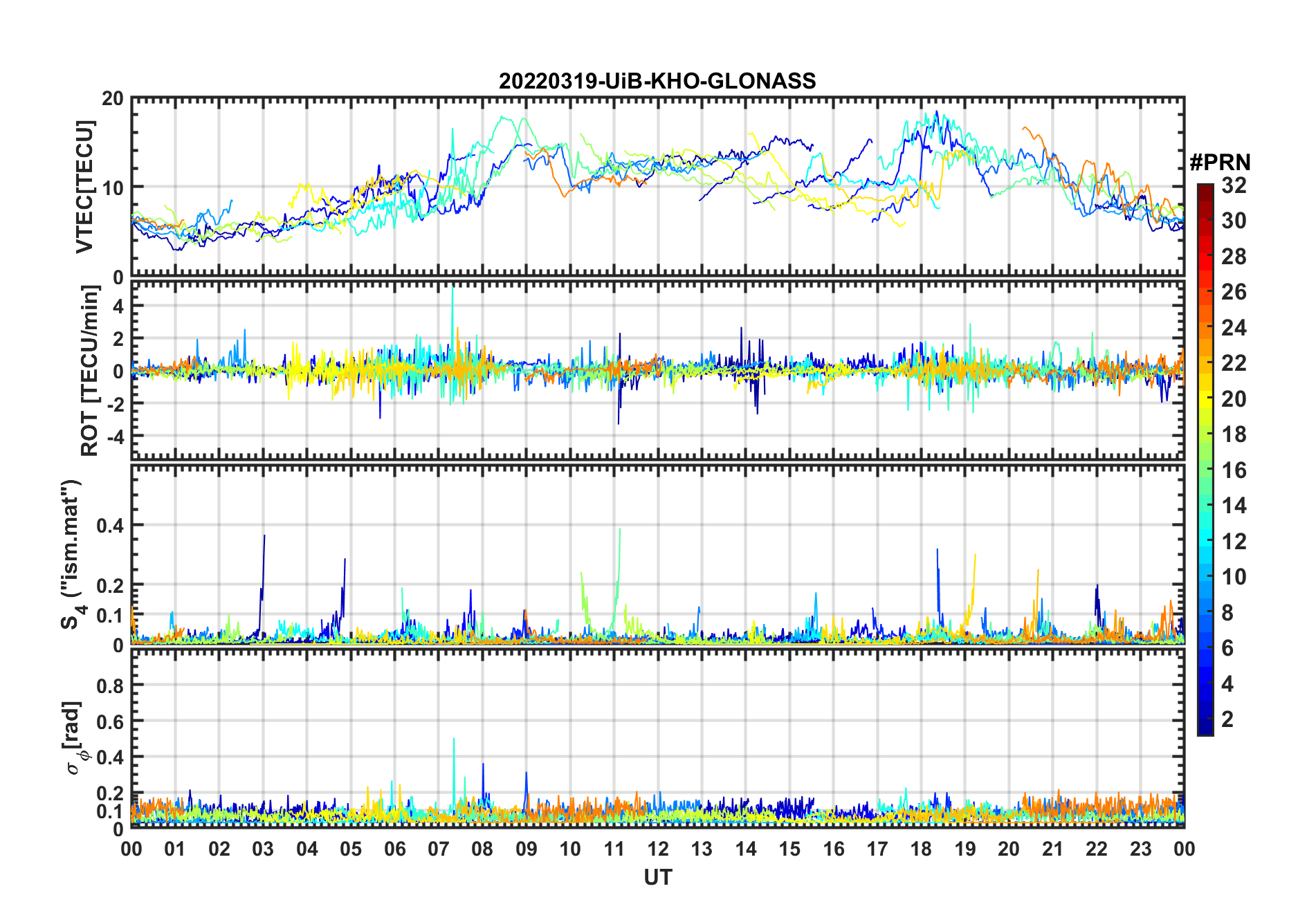Viewport: 1316px width, 920px height.
Task: Click x-axis hour tick label 17
Action: pyautogui.click(x=877, y=849)
